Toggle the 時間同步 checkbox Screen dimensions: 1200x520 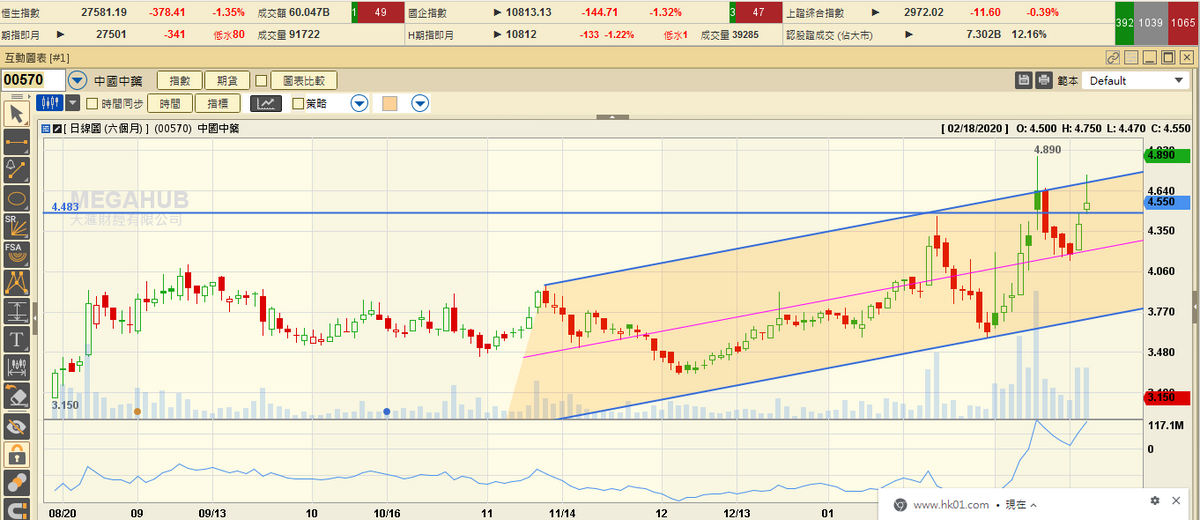click(x=92, y=103)
